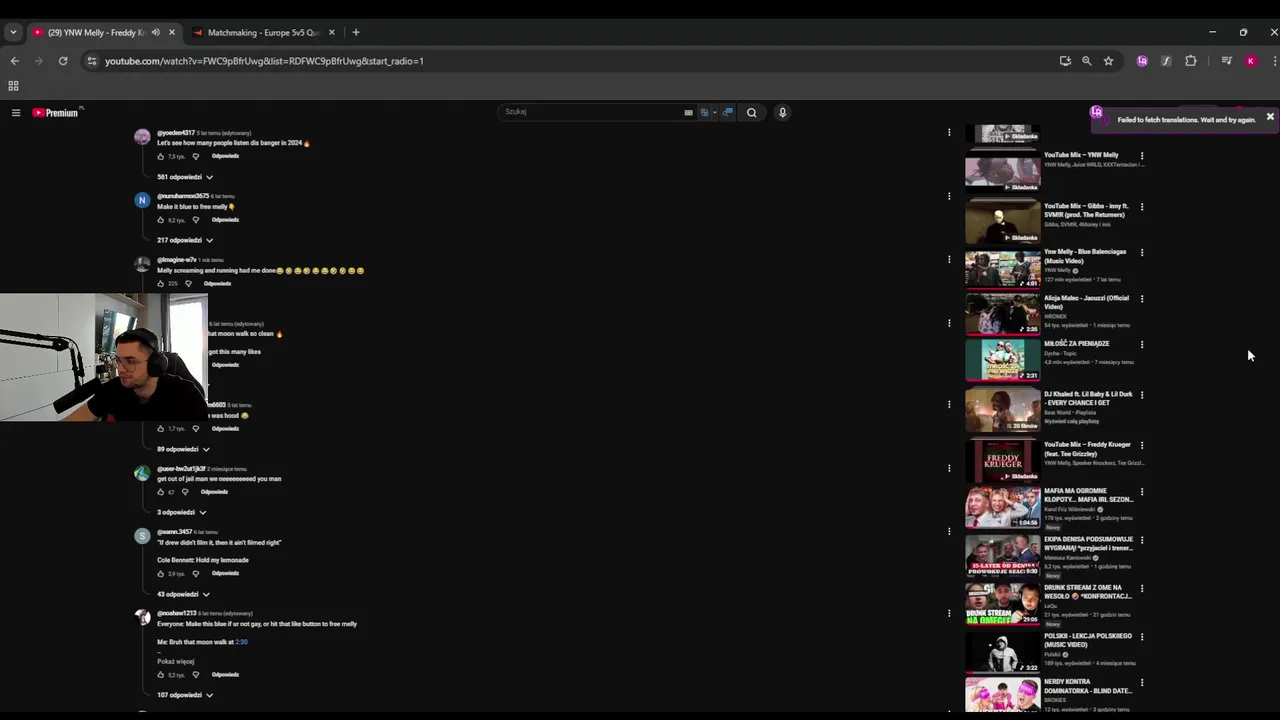Open the tab search dropdown arrow
The image size is (1280, 720).
[x=13, y=32]
